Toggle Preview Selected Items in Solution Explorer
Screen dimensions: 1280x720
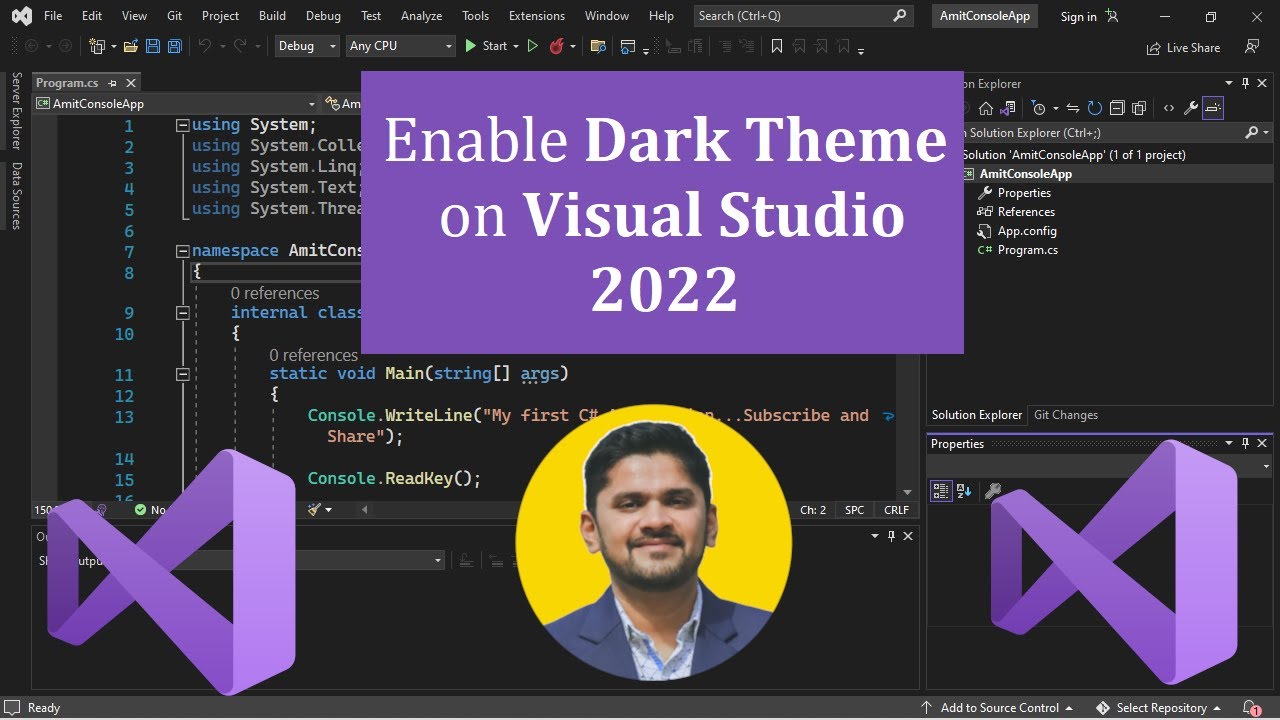[1213, 108]
